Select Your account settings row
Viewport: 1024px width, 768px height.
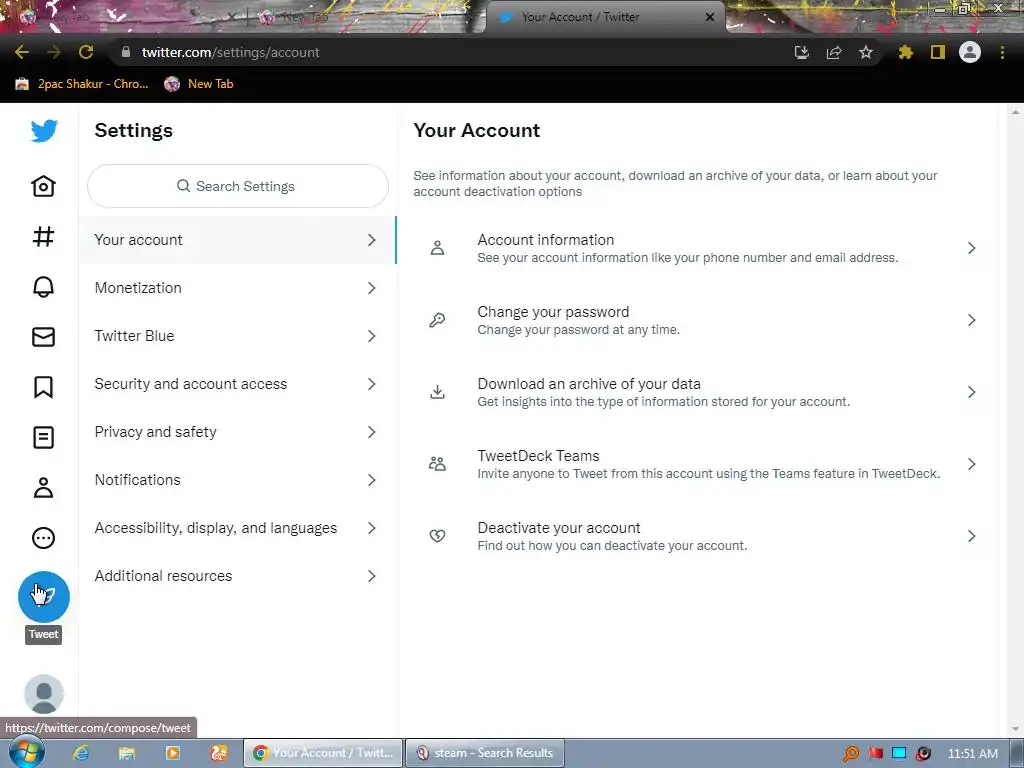click(x=238, y=240)
